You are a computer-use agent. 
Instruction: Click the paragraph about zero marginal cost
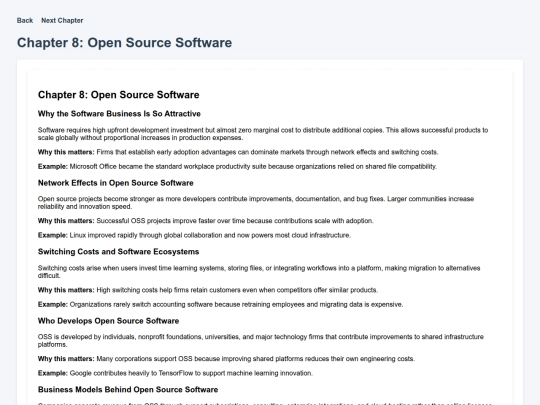tap(263, 134)
